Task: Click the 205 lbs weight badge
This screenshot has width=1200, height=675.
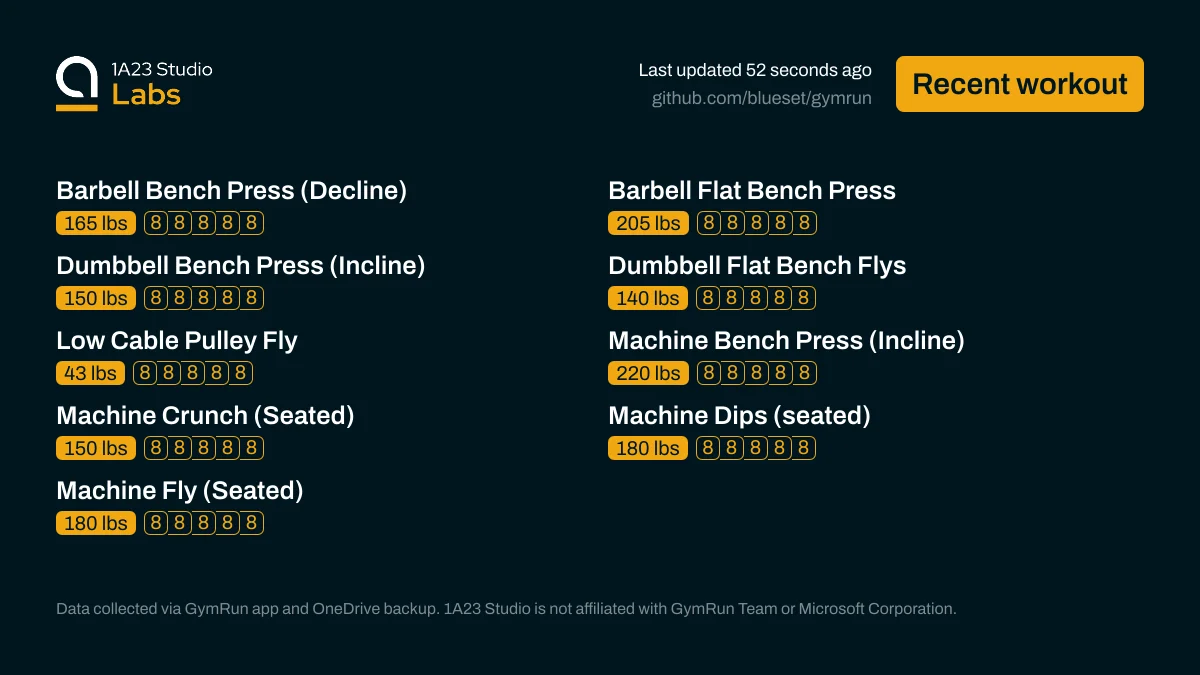Action: click(x=648, y=223)
